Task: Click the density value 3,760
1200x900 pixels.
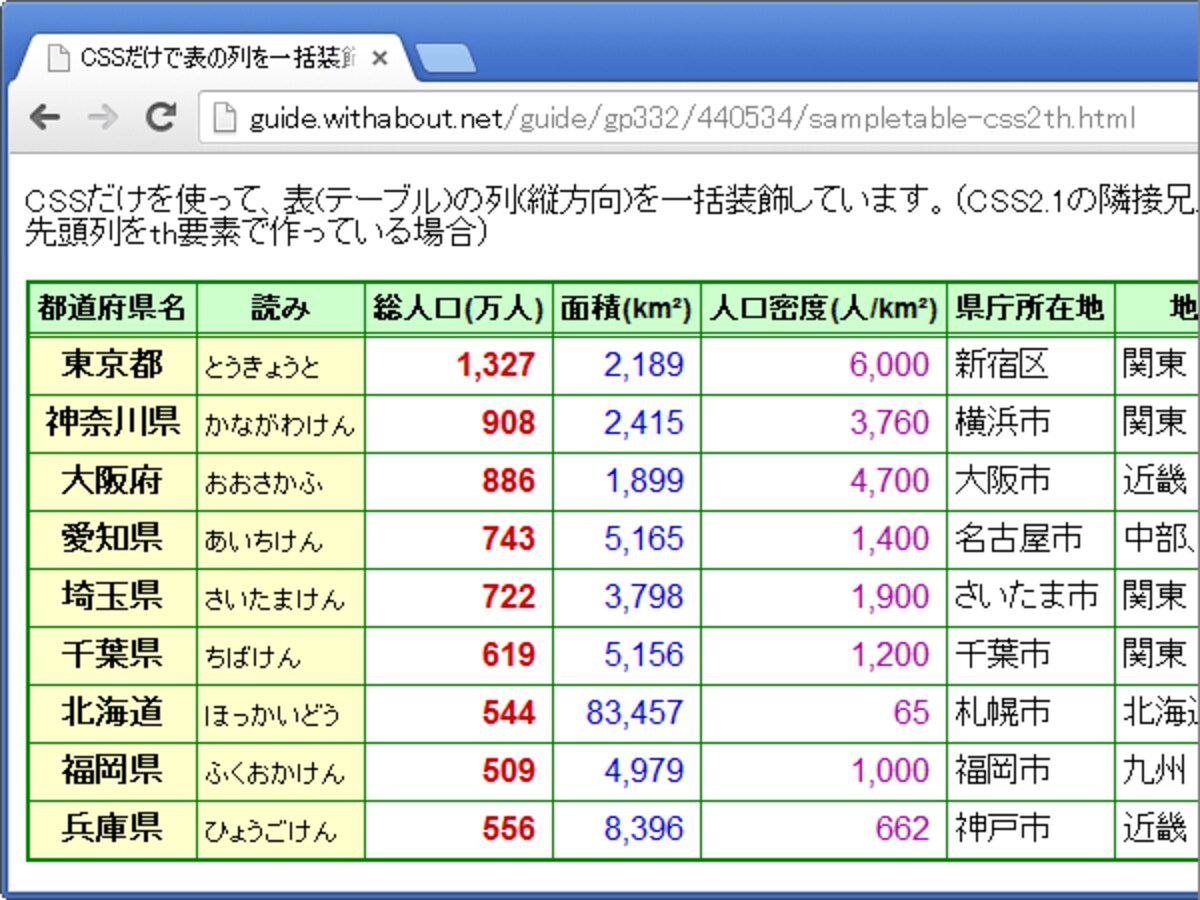Action: 890,424
